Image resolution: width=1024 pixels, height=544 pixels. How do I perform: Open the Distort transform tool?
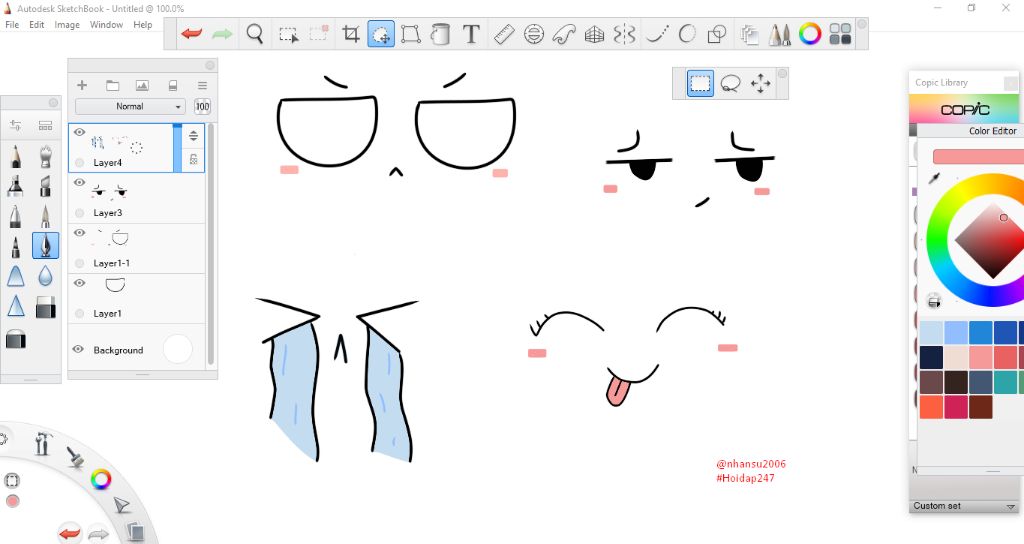[411, 34]
